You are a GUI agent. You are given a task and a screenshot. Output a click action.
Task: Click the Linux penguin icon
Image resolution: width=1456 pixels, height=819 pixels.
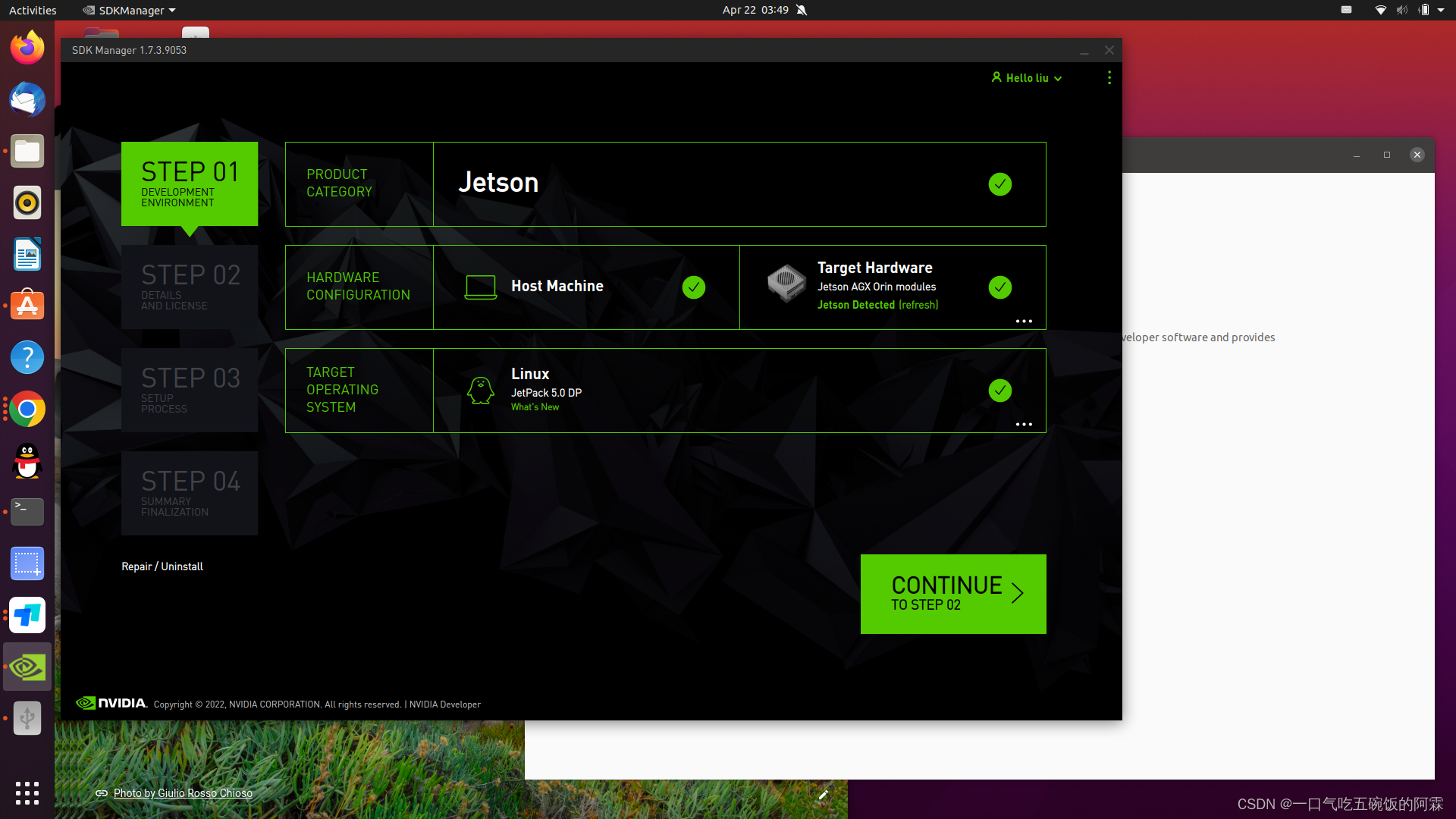480,391
